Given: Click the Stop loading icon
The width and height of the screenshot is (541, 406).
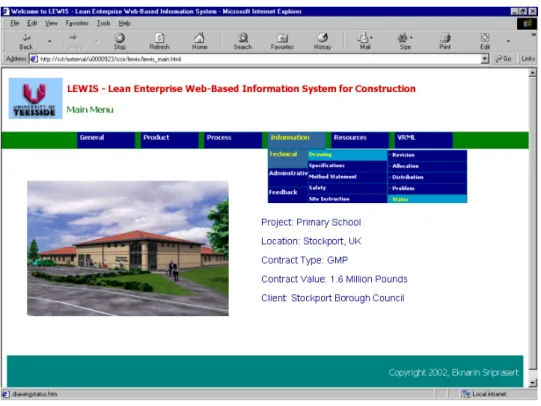Looking at the screenshot, I should (x=120, y=41).
